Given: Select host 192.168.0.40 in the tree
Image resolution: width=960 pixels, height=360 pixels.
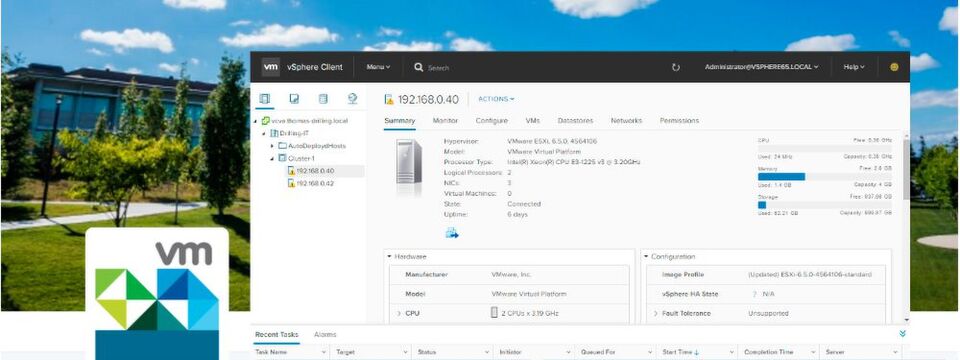Looking at the screenshot, I should (x=315, y=171).
